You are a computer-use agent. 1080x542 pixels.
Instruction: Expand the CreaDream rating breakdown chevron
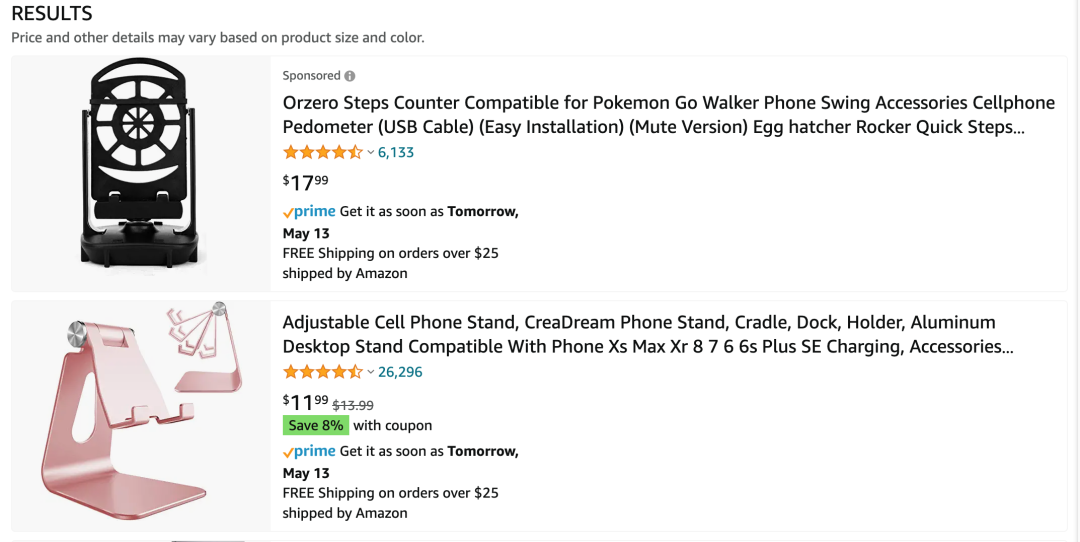coord(370,372)
